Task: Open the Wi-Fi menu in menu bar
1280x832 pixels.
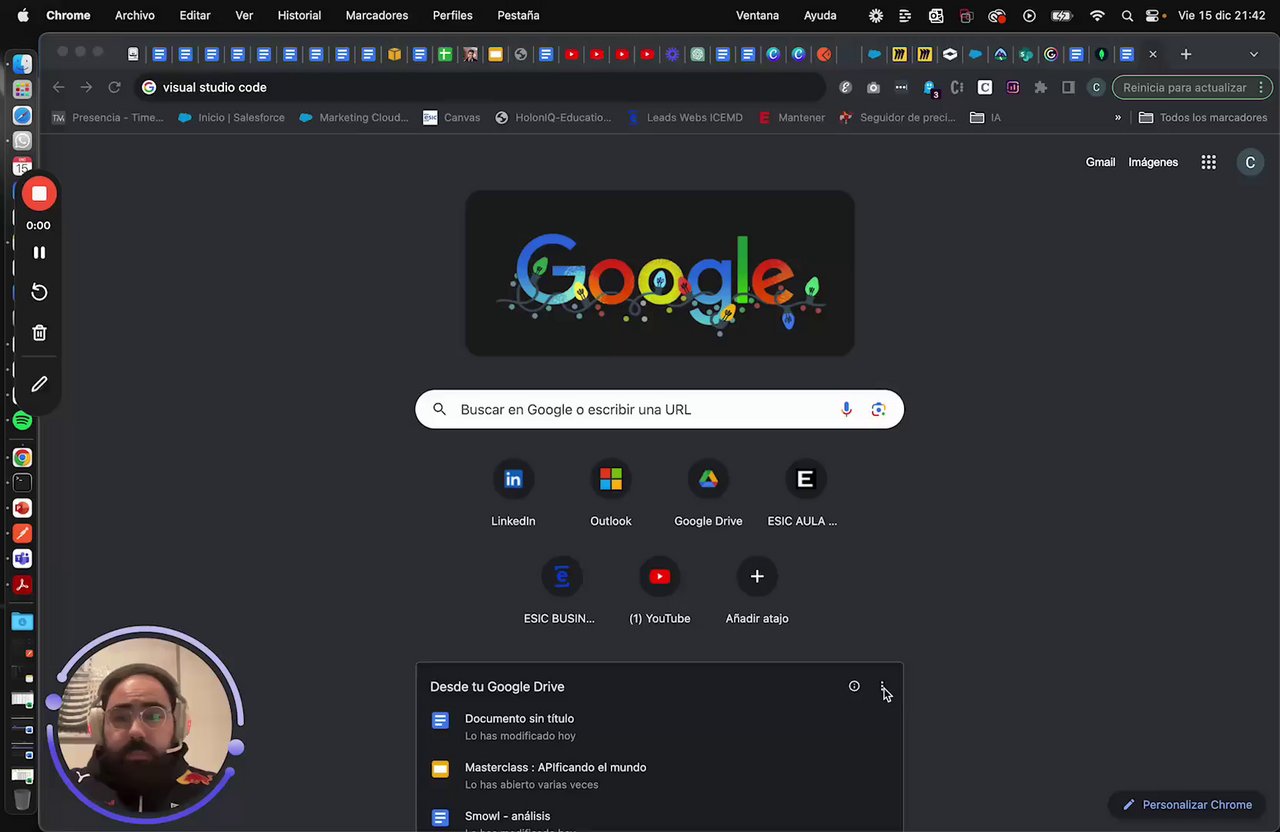Action: (1097, 15)
